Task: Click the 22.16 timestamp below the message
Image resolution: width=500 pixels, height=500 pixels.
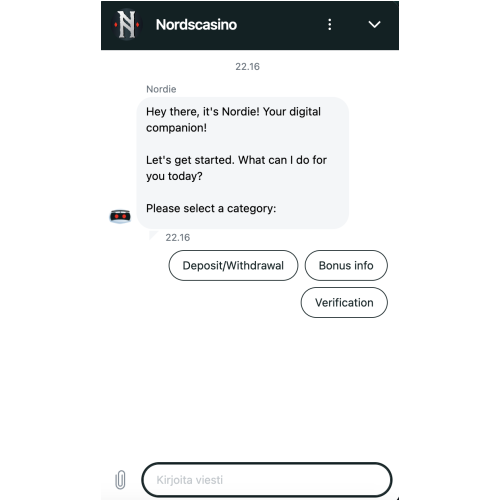Action: pos(178,237)
